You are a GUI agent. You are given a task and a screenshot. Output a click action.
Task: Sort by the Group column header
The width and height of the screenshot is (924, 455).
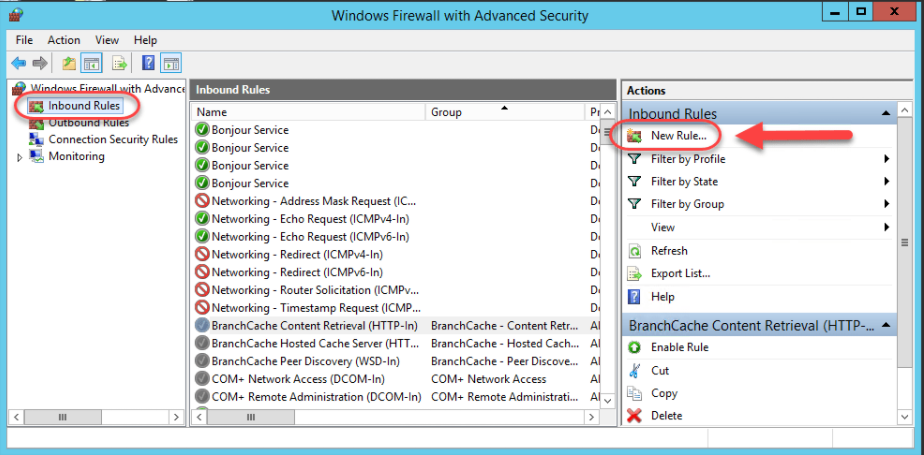pos(505,112)
